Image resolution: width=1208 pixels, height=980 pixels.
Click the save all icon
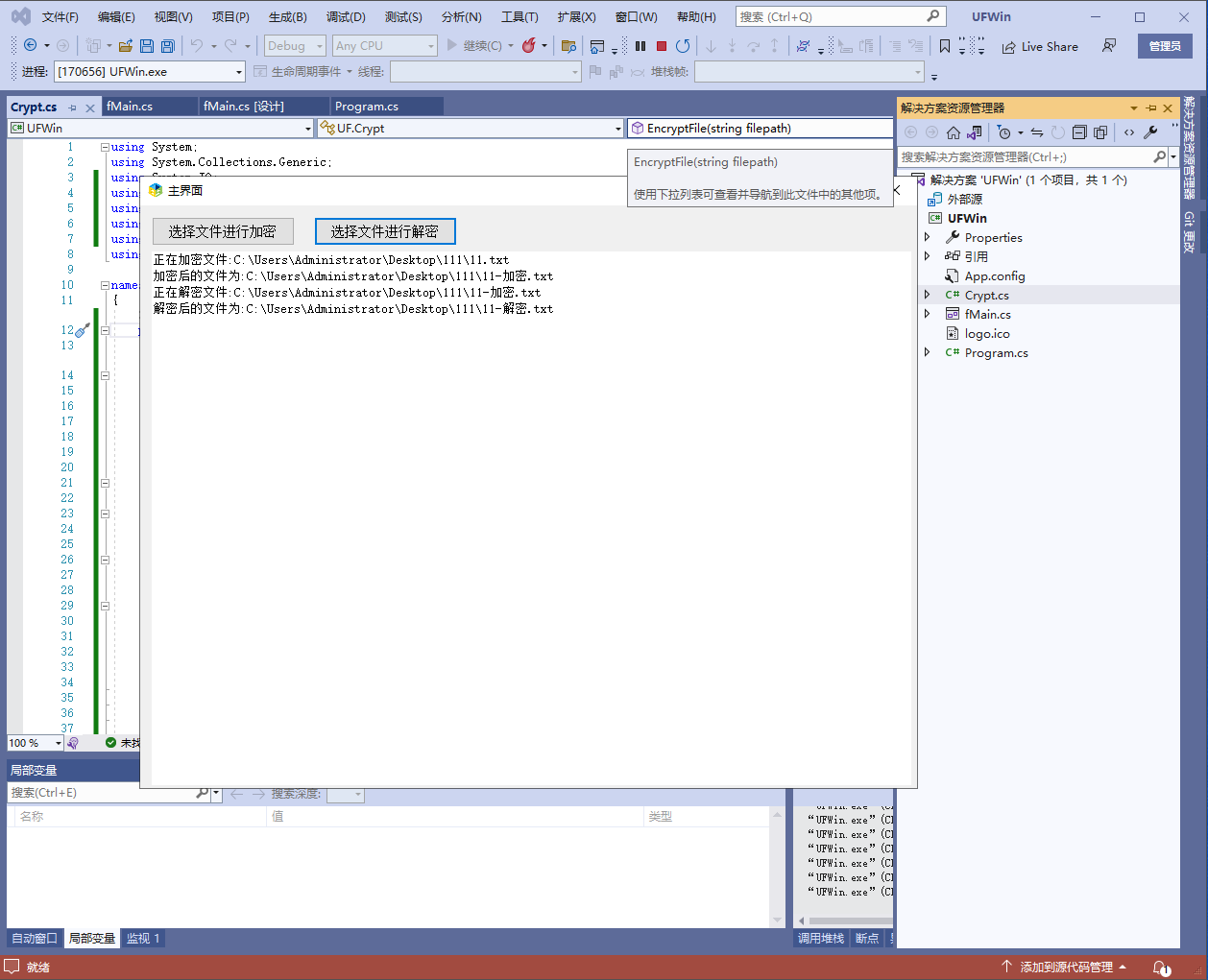coord(167,45)
